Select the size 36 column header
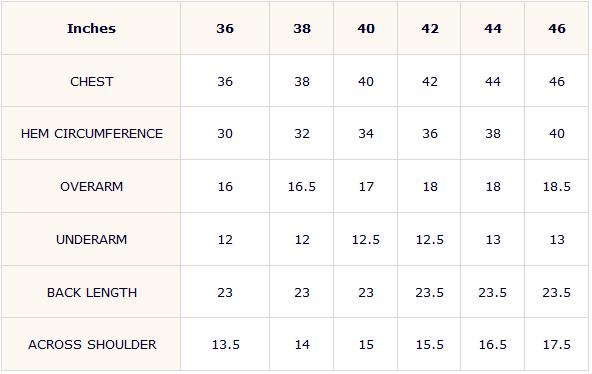 click(x=225, y=29)
